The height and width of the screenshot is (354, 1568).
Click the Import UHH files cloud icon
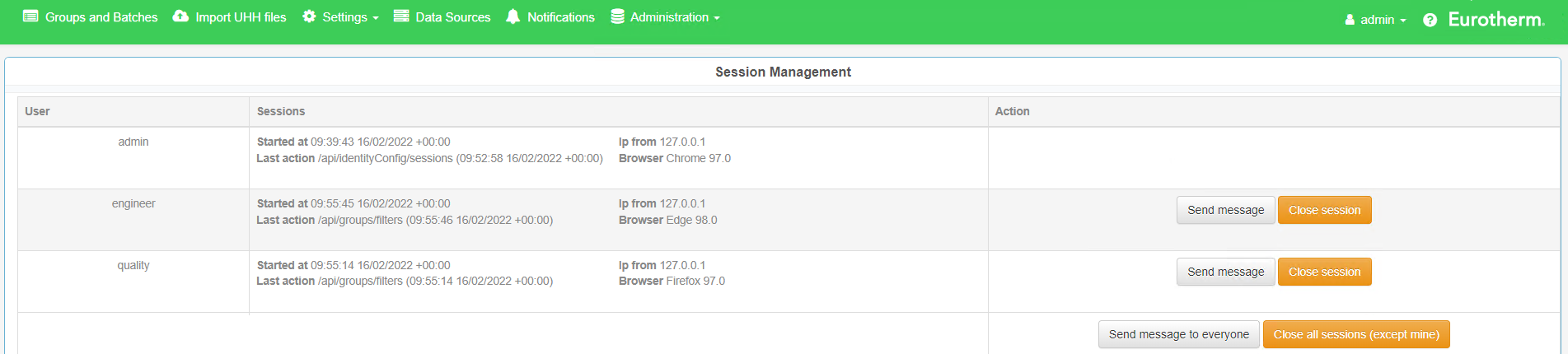(x=180, y=16)
